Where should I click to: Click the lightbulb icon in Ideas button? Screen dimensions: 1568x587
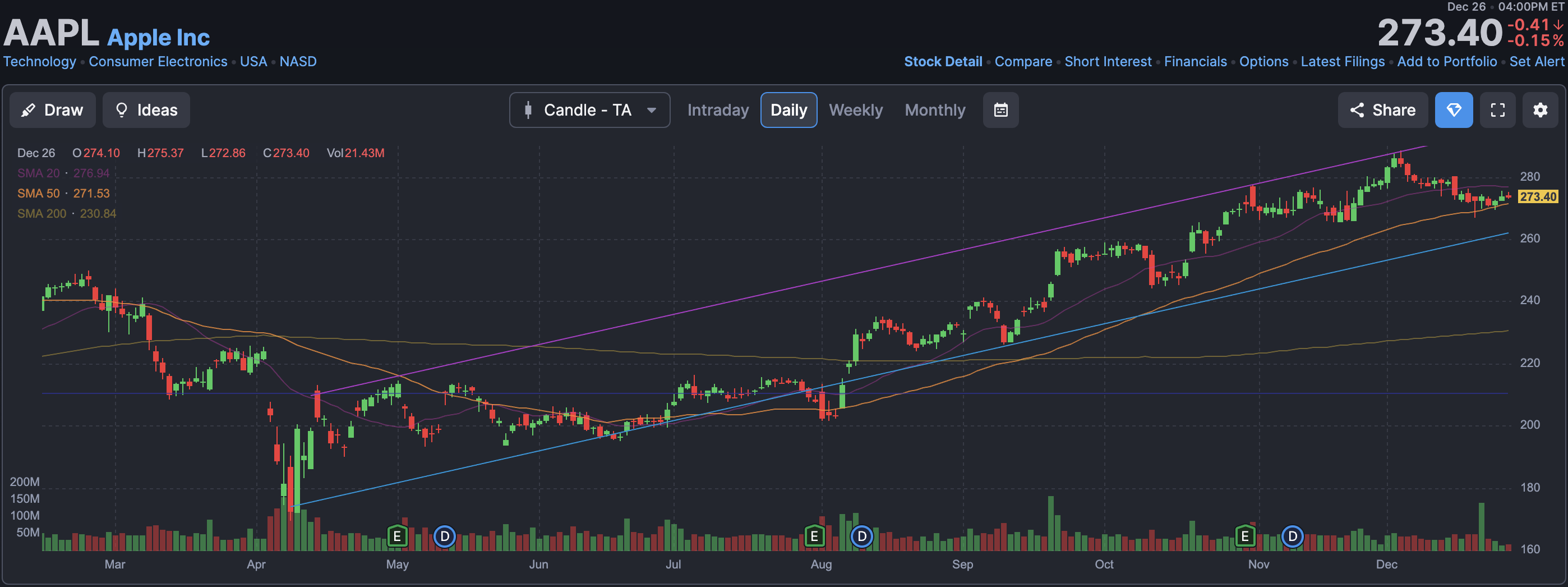point(121,110)
